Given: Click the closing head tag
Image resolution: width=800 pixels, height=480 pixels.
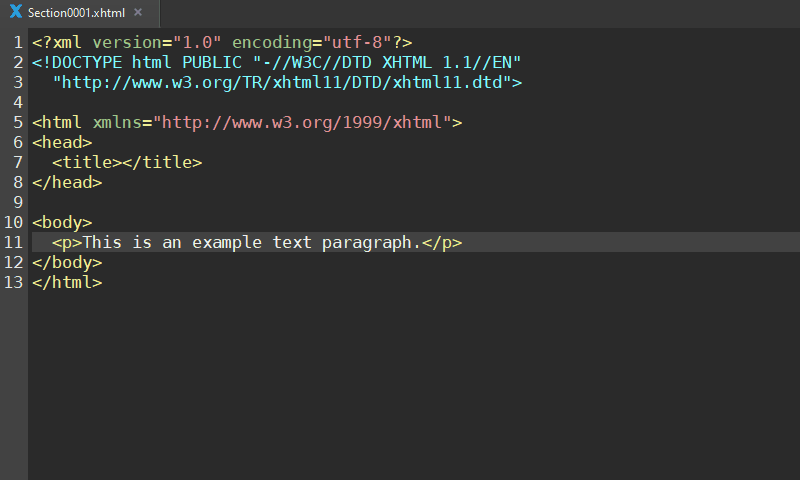Looking at the screenshot, I should (x=67, y=182).
